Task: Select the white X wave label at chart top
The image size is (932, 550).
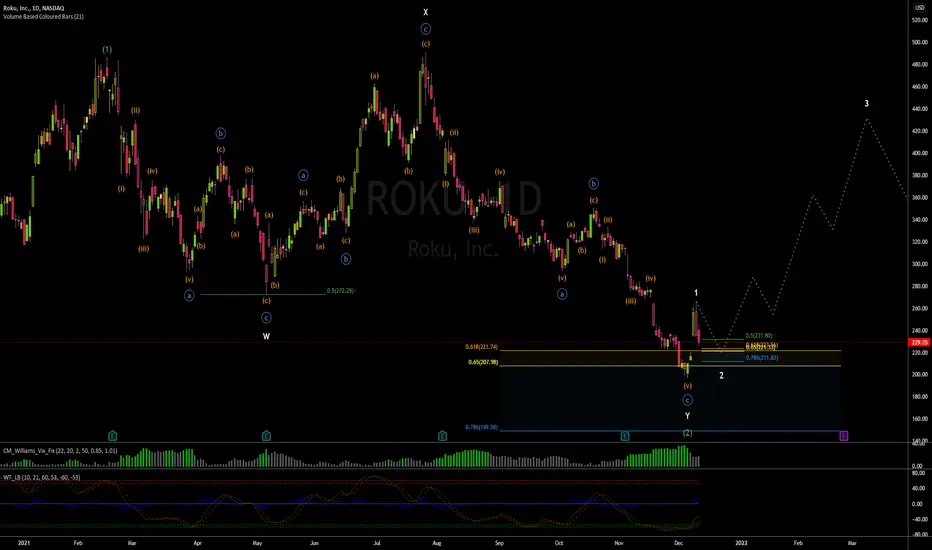Action: click(426, 12)
